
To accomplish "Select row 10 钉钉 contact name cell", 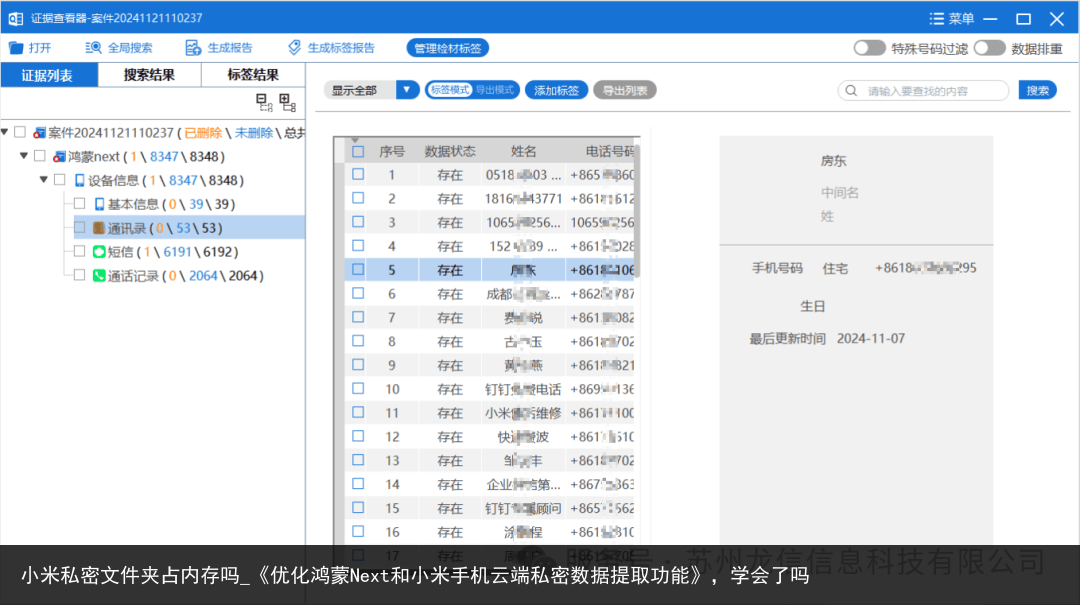I will pos(523,389).
